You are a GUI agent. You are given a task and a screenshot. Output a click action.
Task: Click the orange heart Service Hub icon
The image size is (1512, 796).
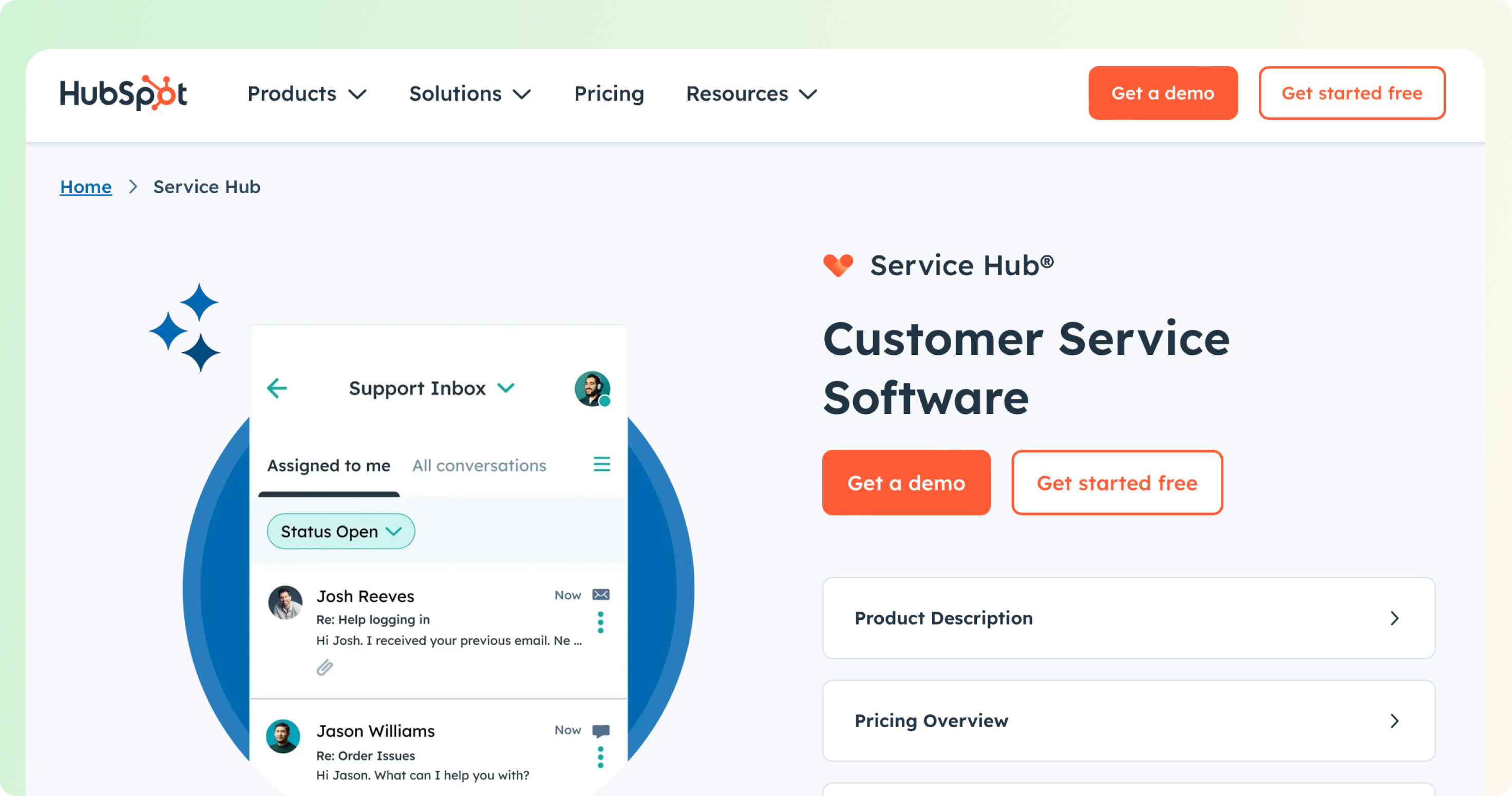tap(838, 266)
